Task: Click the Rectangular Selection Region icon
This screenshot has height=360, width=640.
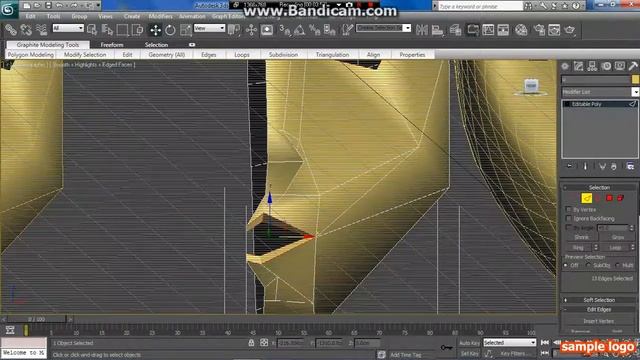Action: pyautogui.click(x=122, y=30)
